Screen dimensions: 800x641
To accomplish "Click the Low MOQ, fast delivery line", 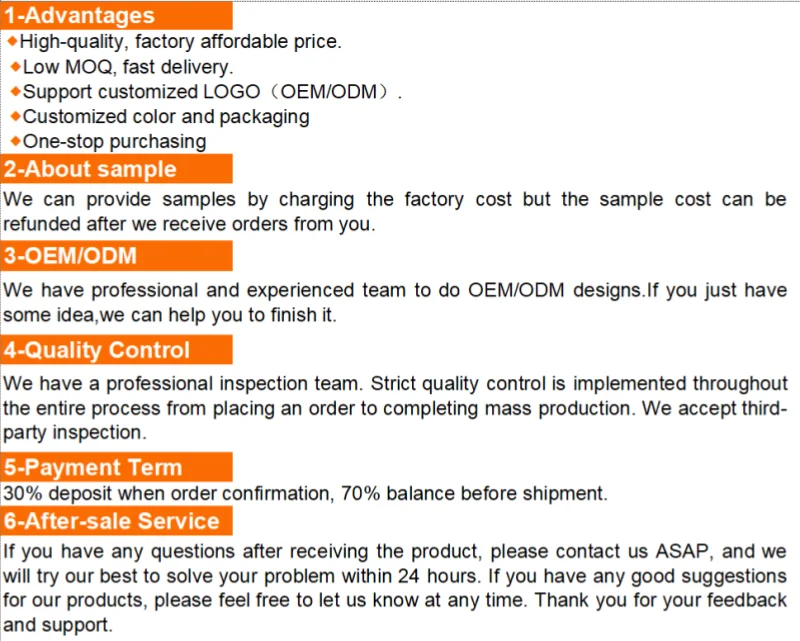I will pyautogui.click(x=128, y=67).
